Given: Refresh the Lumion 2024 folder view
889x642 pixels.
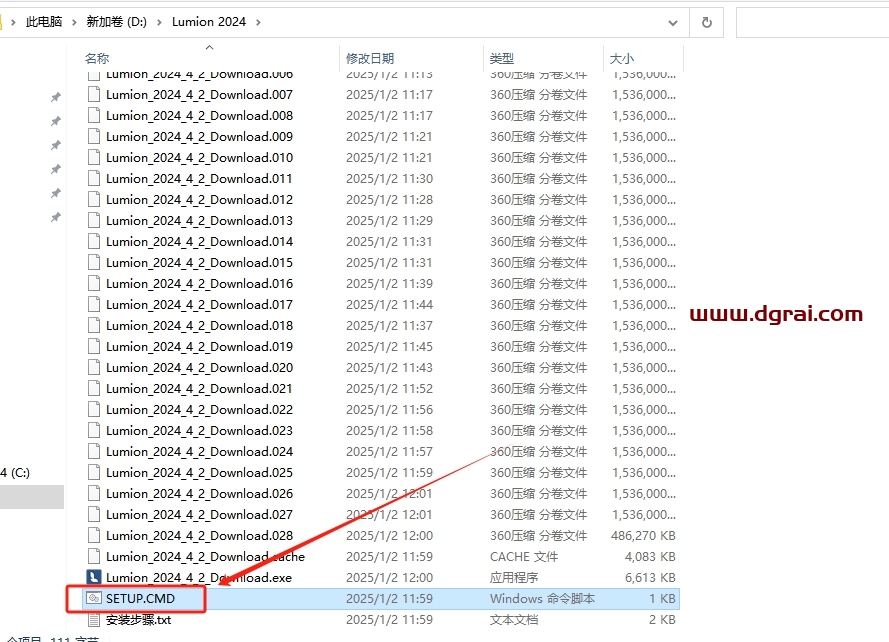Looking at the screenshot, I should [706, 22].
